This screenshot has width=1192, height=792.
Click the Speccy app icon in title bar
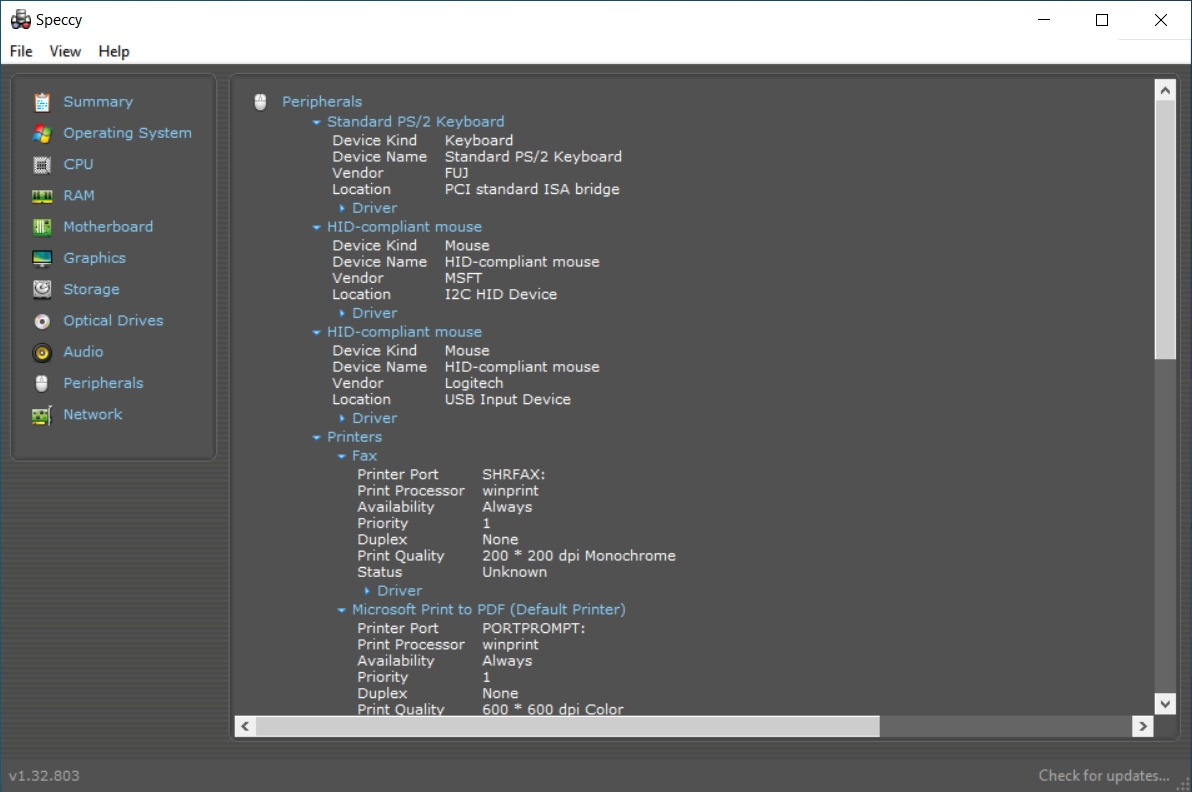click(21, 20)
